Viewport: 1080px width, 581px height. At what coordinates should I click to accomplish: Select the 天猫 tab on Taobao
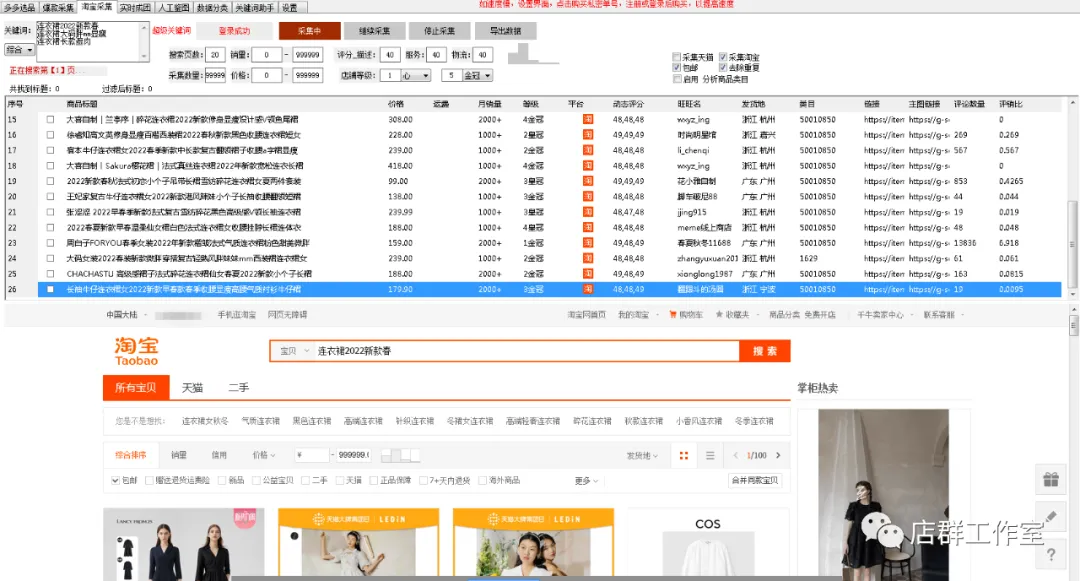point(192,388)
